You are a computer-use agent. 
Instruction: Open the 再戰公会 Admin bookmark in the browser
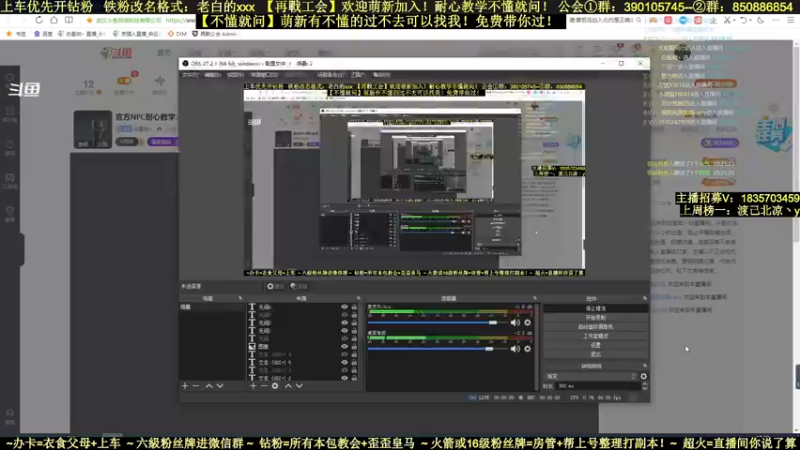coord(215,34)
